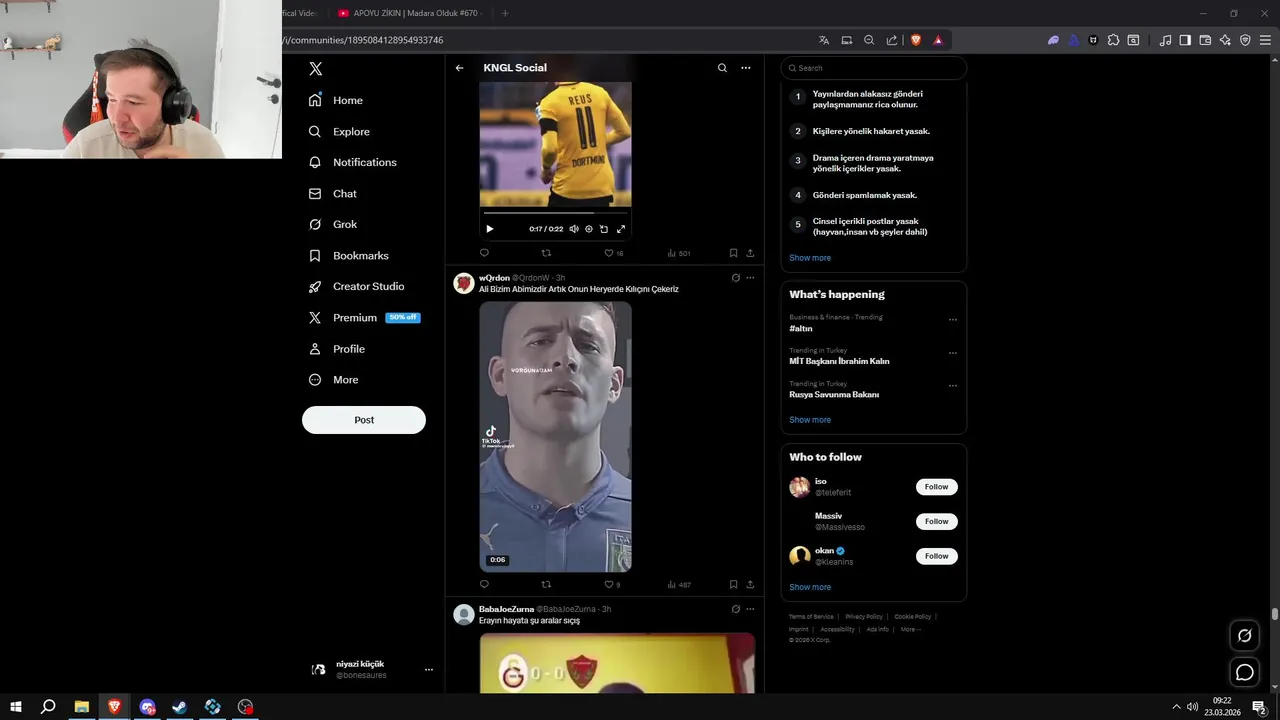1280x720 pixels.
Task: Play wQrdon's TikTok video thumbnail
Action: [x=555, y=437]
